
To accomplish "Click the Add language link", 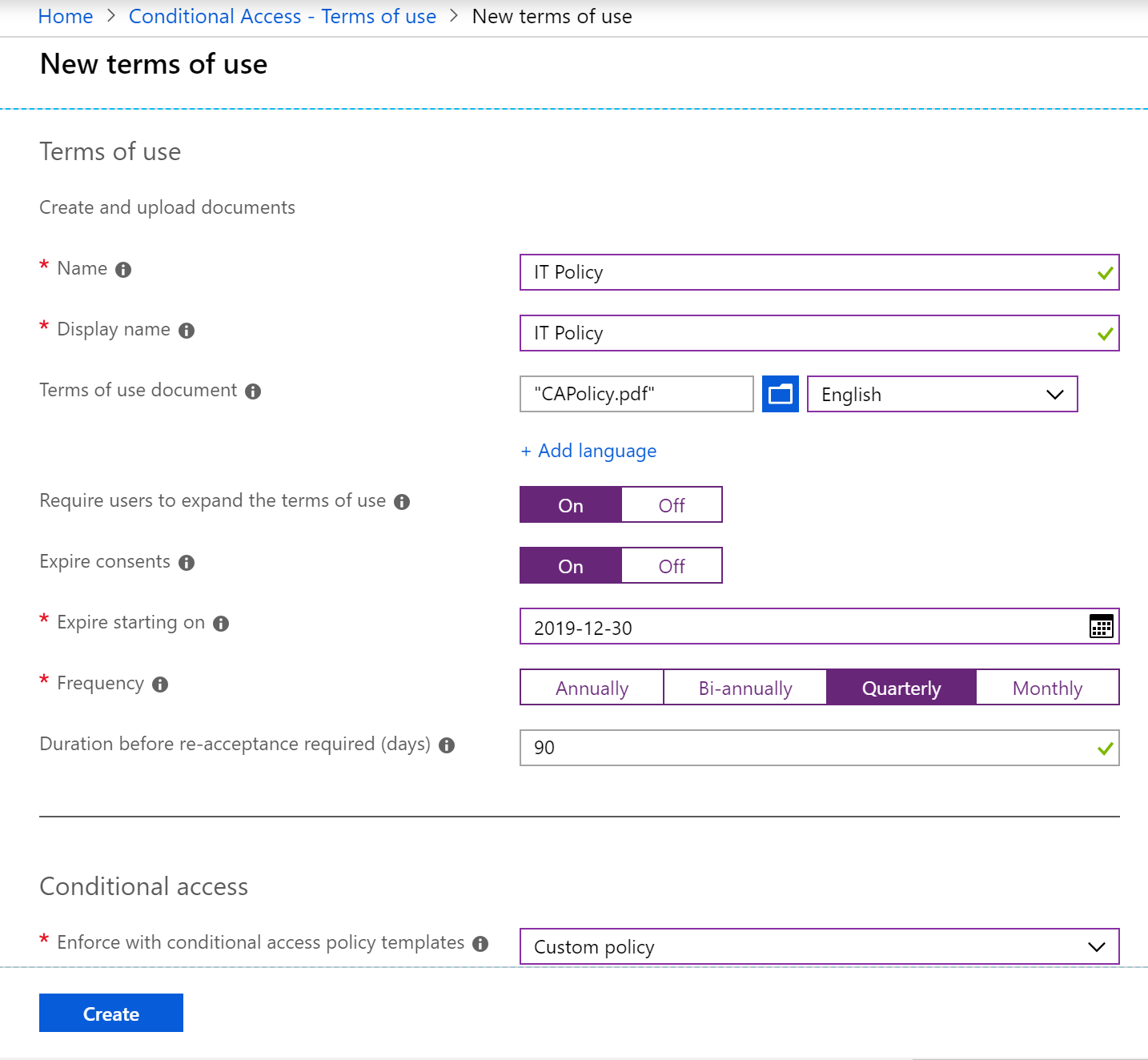I will (589, 451).
